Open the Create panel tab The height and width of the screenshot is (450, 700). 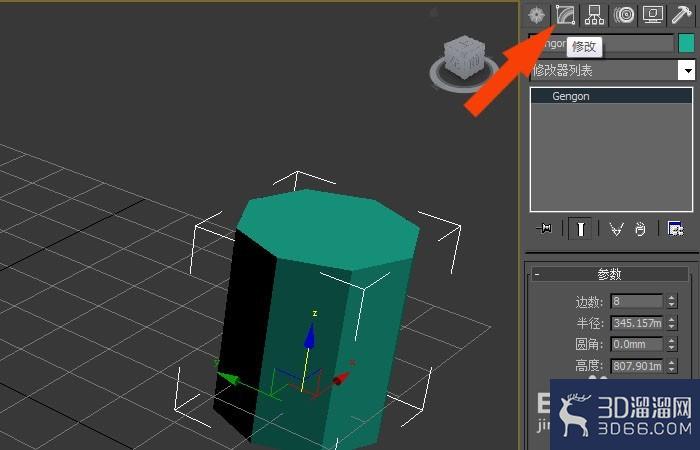click(536, 15)
